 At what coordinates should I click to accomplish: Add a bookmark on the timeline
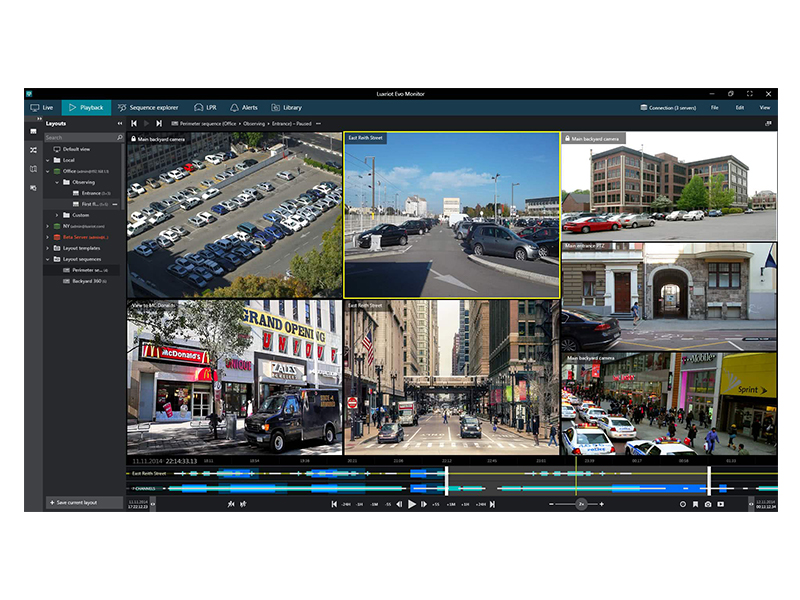coord(696,505)
